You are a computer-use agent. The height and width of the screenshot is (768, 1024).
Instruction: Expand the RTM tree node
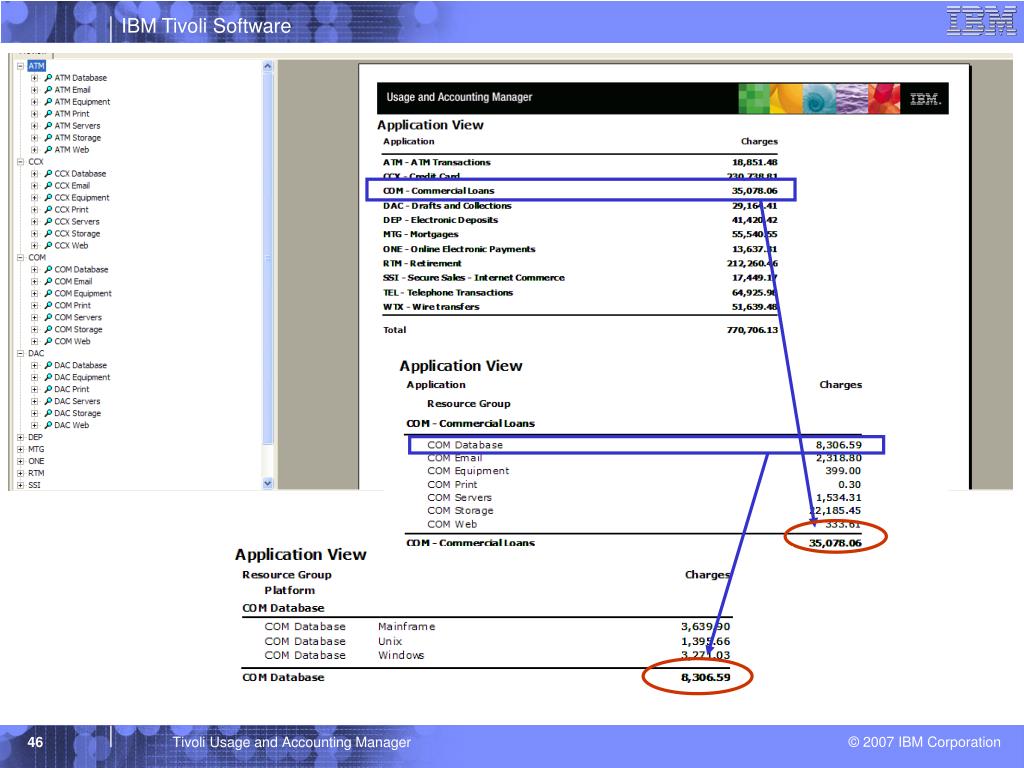[x=20, y=473]
